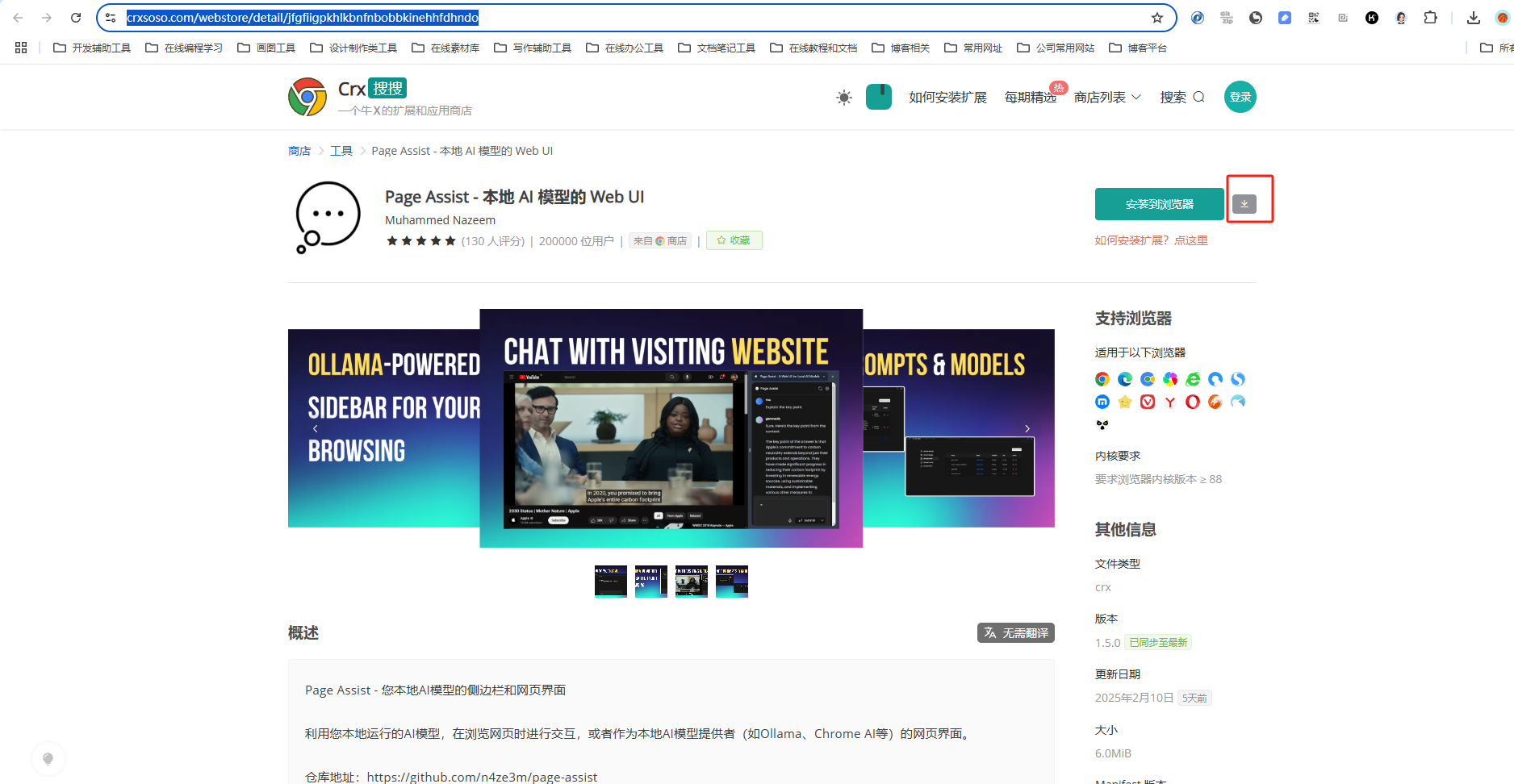
Task: Open 如何安装扩展？点这里 help link
Action: [1151, 240]
